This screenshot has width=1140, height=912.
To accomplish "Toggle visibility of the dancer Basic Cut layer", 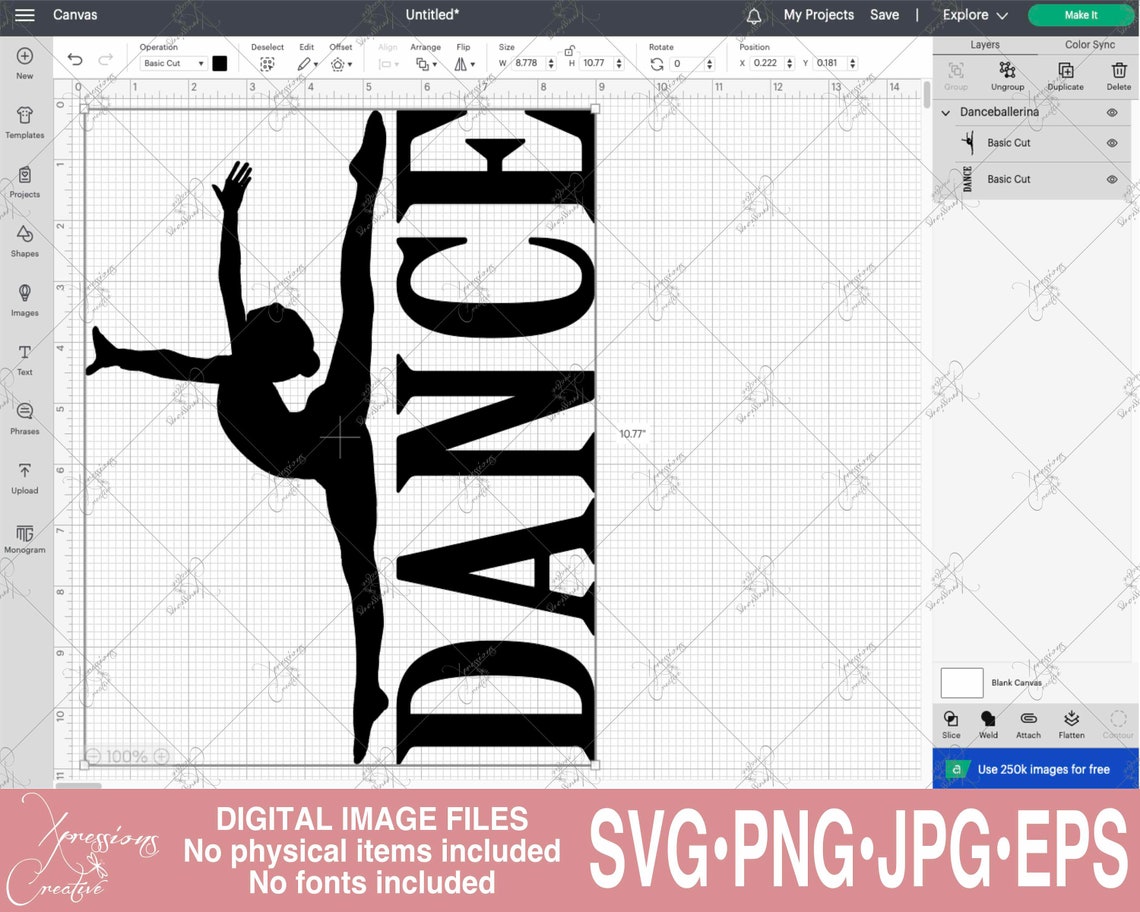I will point(1110,143).
